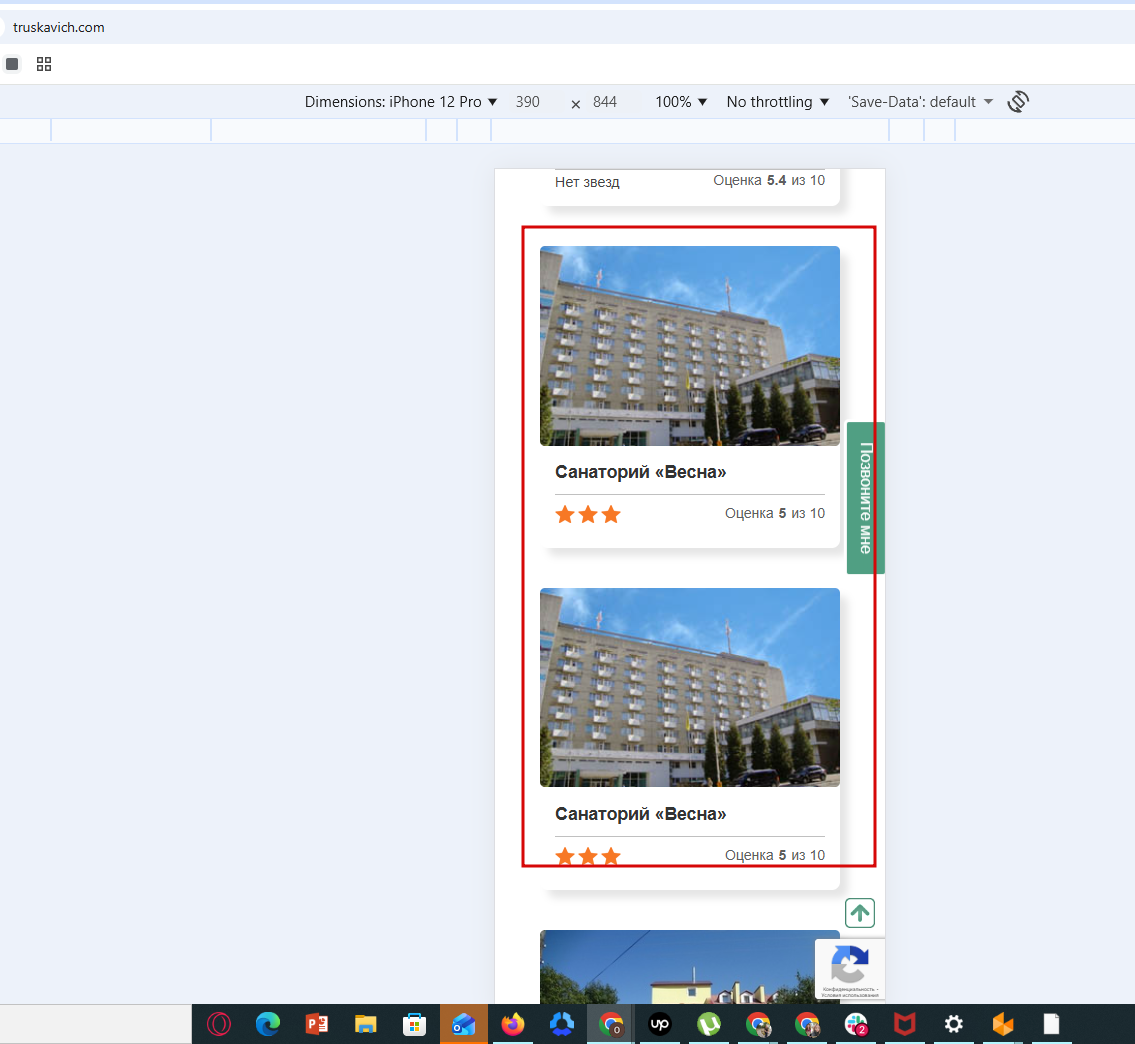Open Microsoft Store from the taskbar

point(414,1024)
